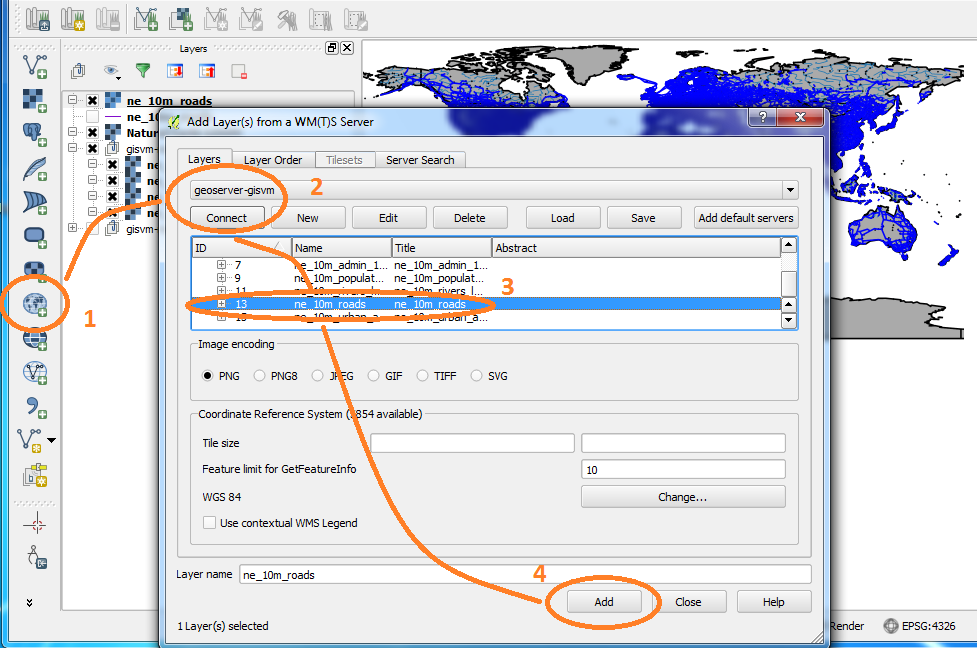Screen dimensions: 977x648
Task: Collapse the Natur layer tree node
Action: 73,132
